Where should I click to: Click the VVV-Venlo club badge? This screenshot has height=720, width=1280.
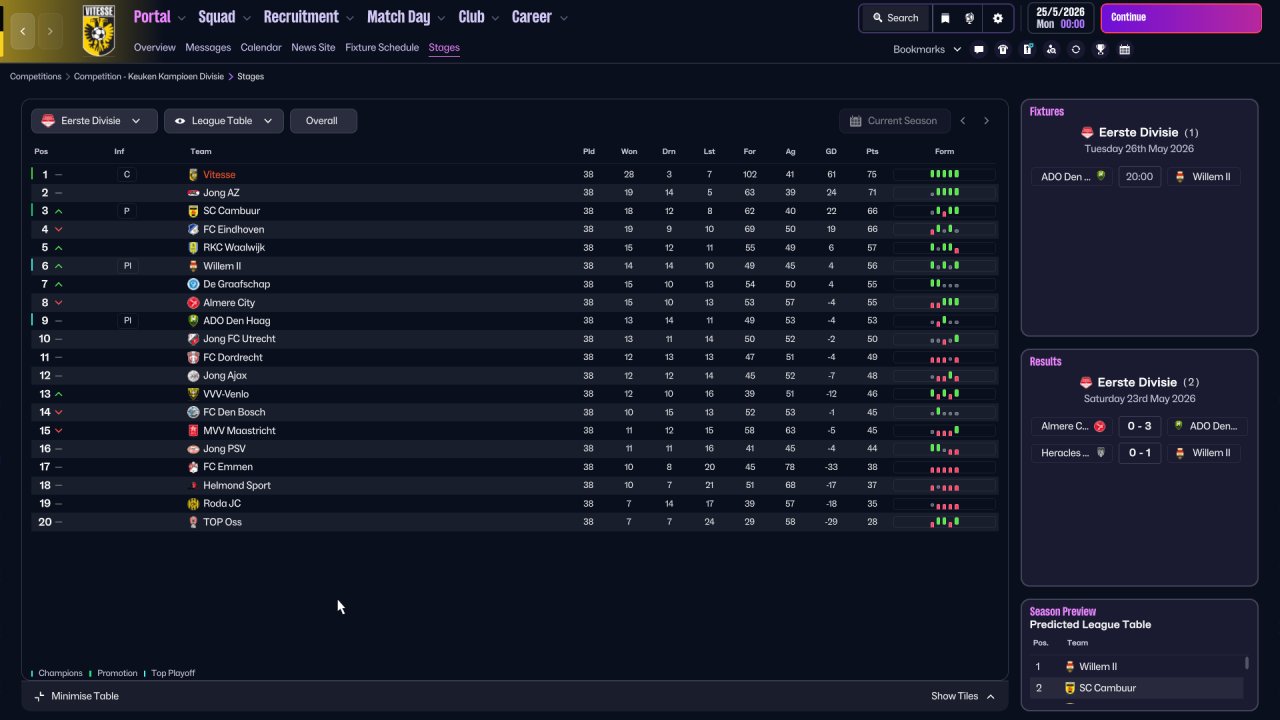(193, 394)
